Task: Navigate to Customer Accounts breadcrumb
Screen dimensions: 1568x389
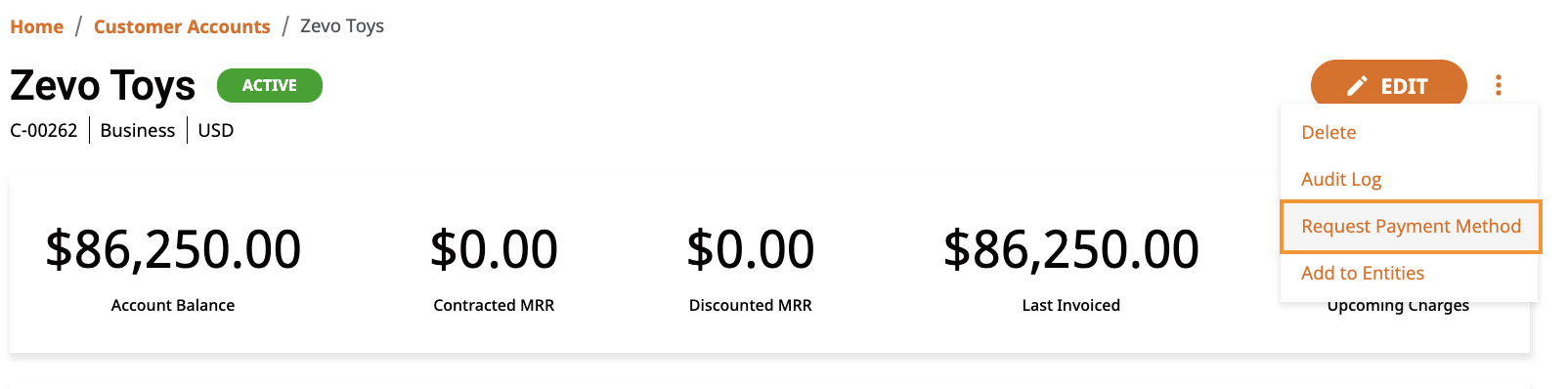Action: coord(182,26)
